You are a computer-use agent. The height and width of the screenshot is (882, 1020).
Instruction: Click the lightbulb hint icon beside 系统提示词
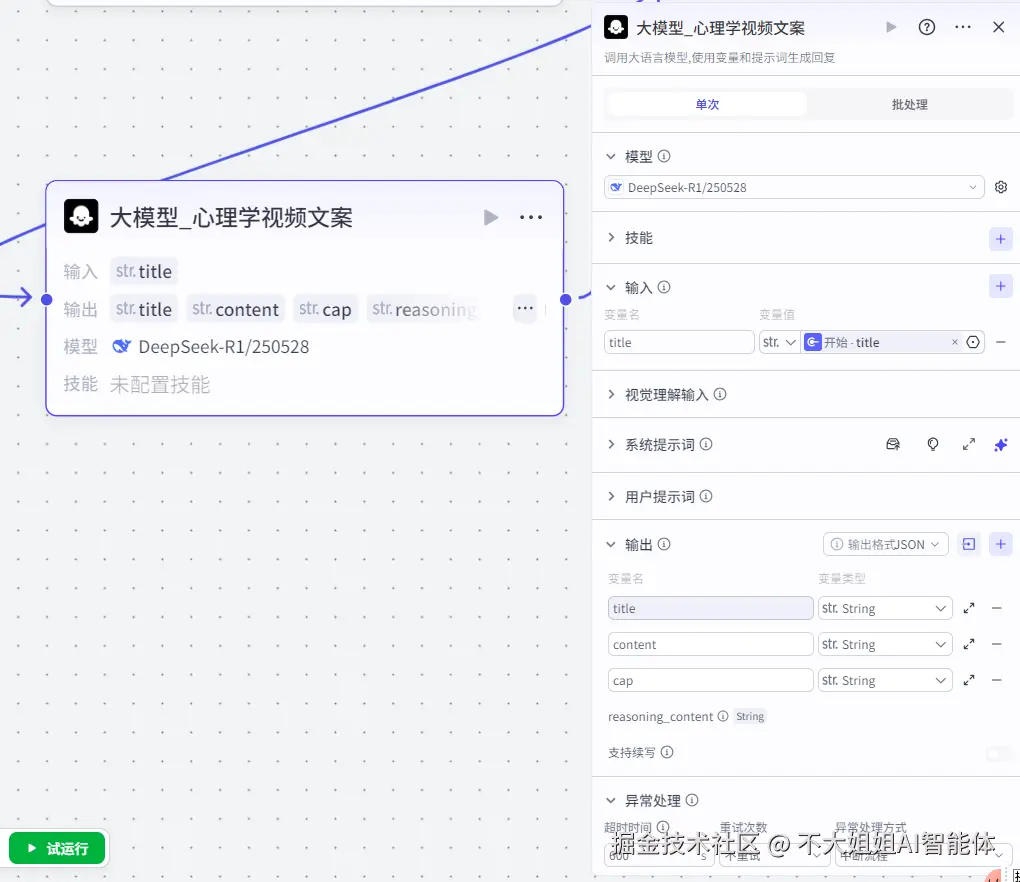[x=932, y=444]
